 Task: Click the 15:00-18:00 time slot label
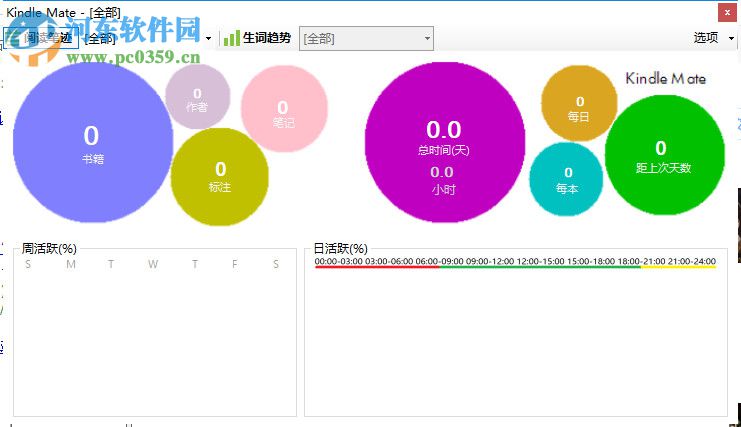pyautogui.click(x=591, y=261)
